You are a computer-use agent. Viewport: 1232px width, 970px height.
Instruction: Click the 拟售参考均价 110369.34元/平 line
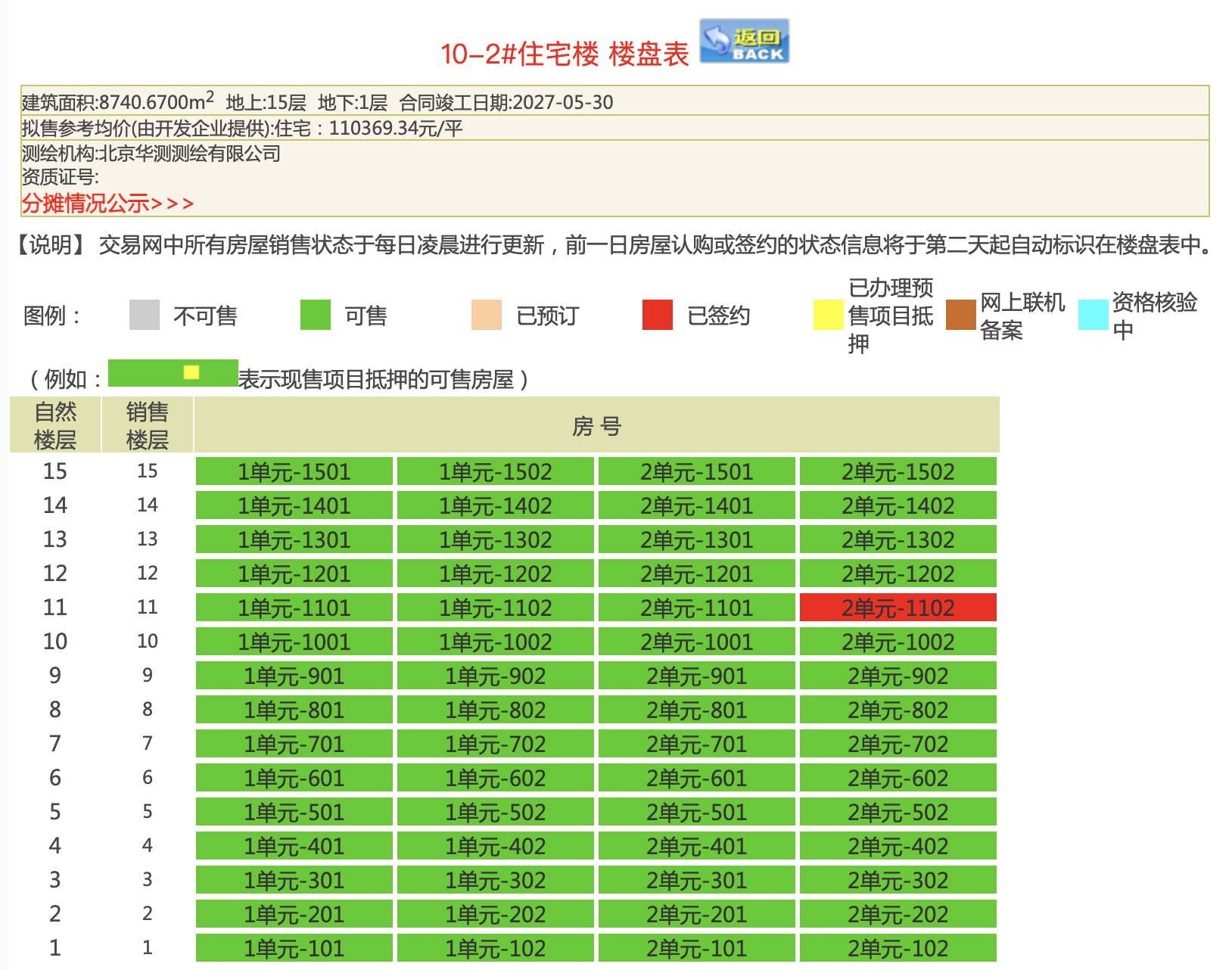click(x=242, y=128)
